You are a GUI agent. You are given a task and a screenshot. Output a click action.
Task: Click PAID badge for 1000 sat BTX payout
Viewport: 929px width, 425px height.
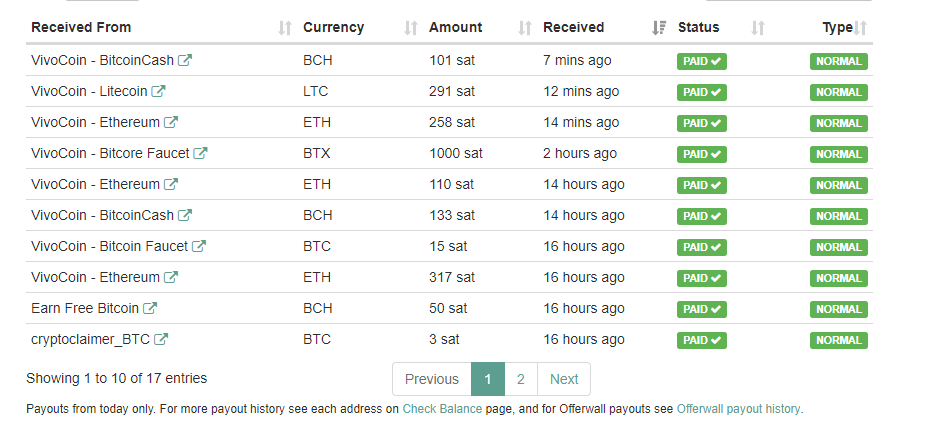pyautogui.click(x=702, y=154)
